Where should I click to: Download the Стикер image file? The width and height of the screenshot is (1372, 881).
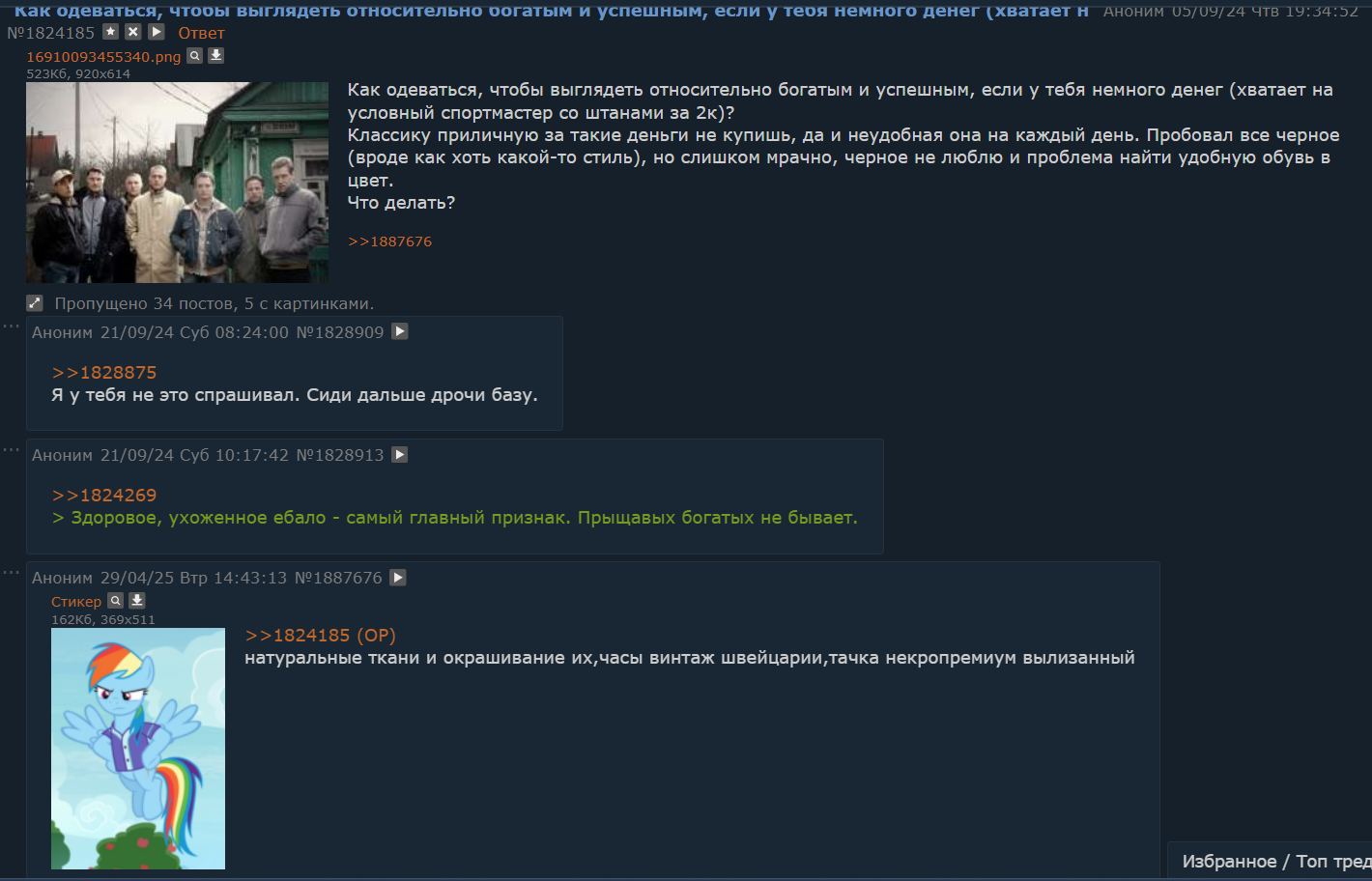[137, 601]
